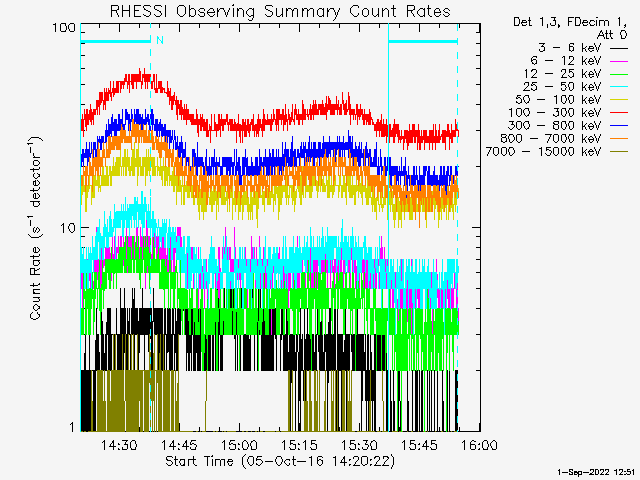Viewport: 640px width, 480px height.
Task: Click the '300 - 800 keV' legend label
Action: pyautogui.click(x=555, y=126)
